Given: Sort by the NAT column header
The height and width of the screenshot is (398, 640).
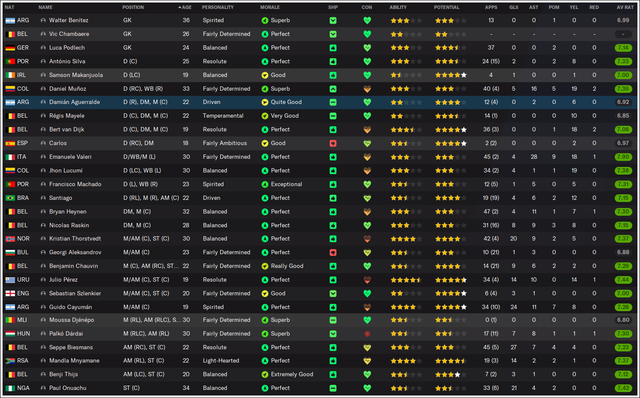Looking at the screenshot, I should [9, 7].
